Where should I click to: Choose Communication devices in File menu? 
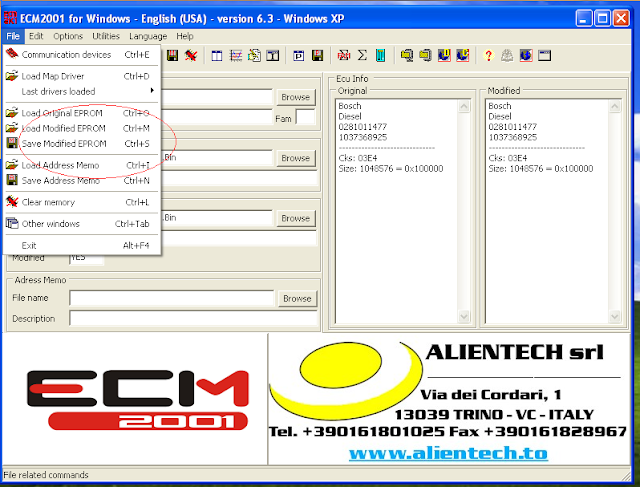click(x=82, y=54)
